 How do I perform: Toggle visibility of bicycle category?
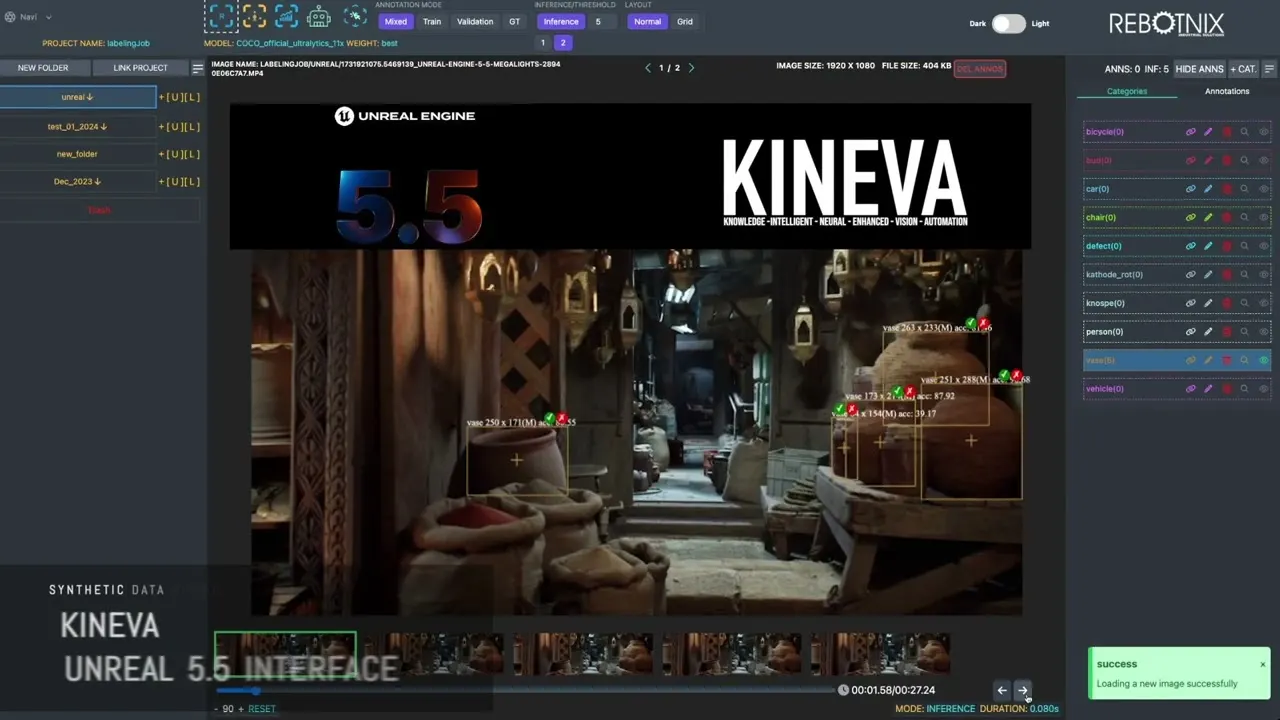click(x=1263, y=132)
